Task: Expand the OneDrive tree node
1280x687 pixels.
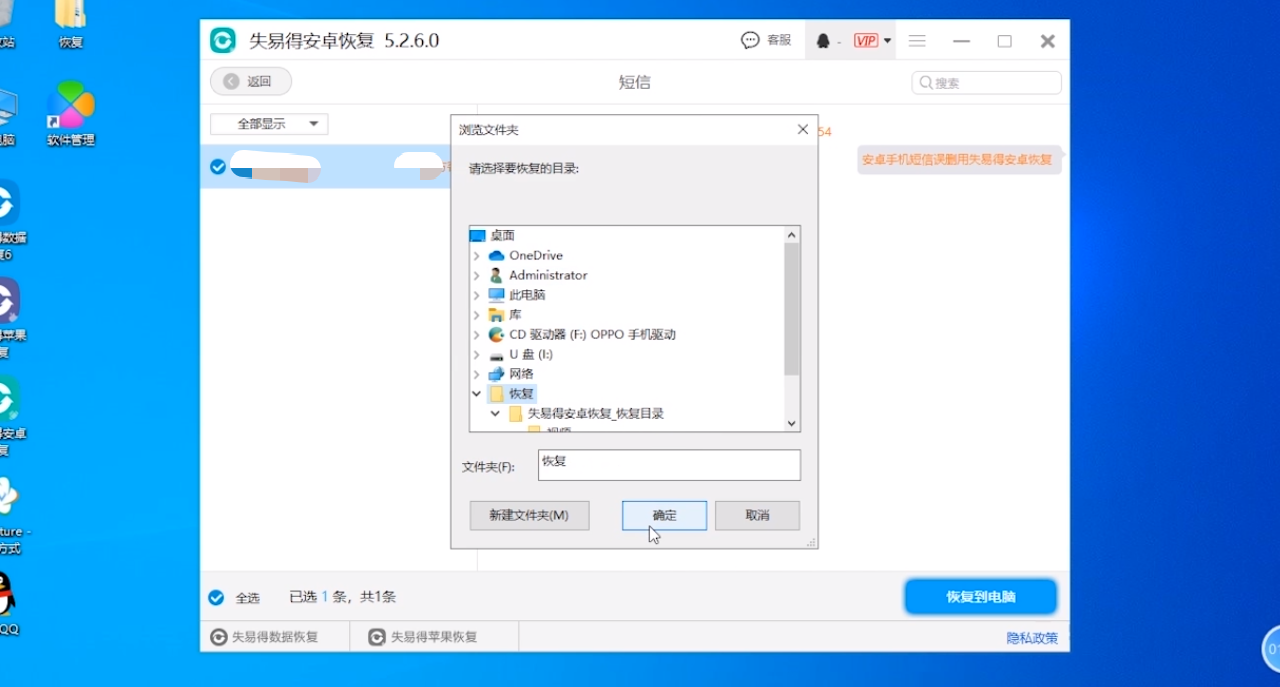Action: coord(476,256)
